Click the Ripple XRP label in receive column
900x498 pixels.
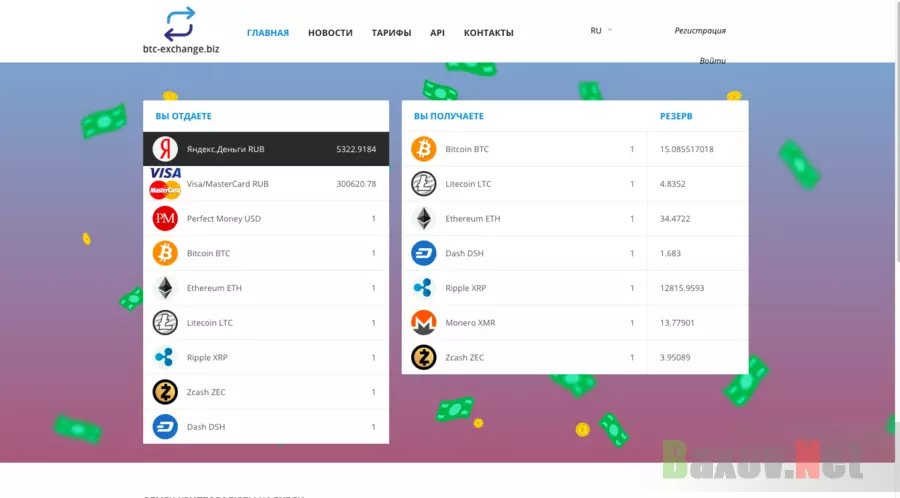465,288
